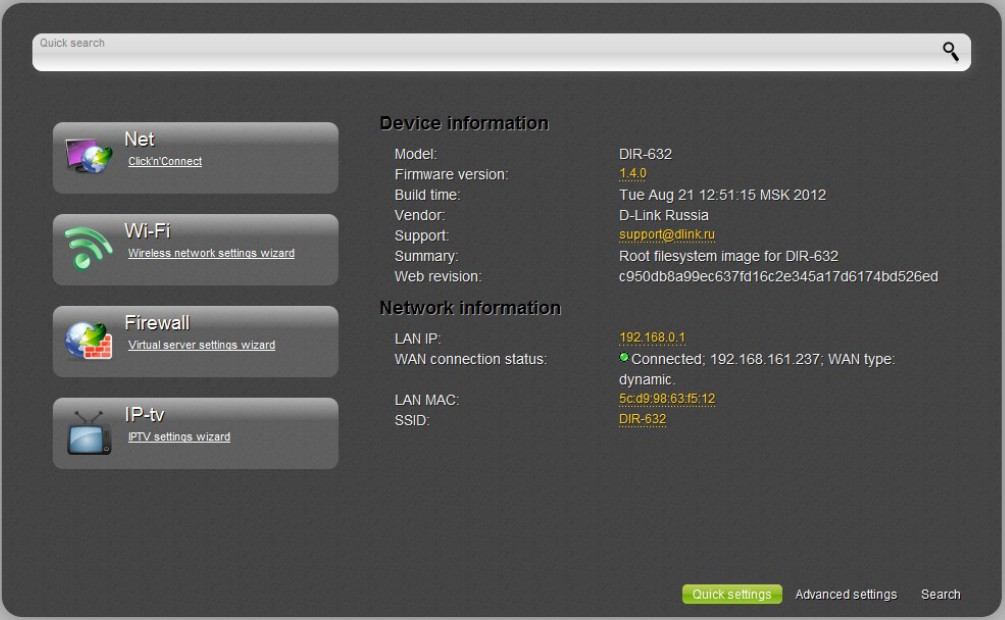1005x620 pixels.
Task: Click the IP-tv television icon
Action: [x=89, y=433]
